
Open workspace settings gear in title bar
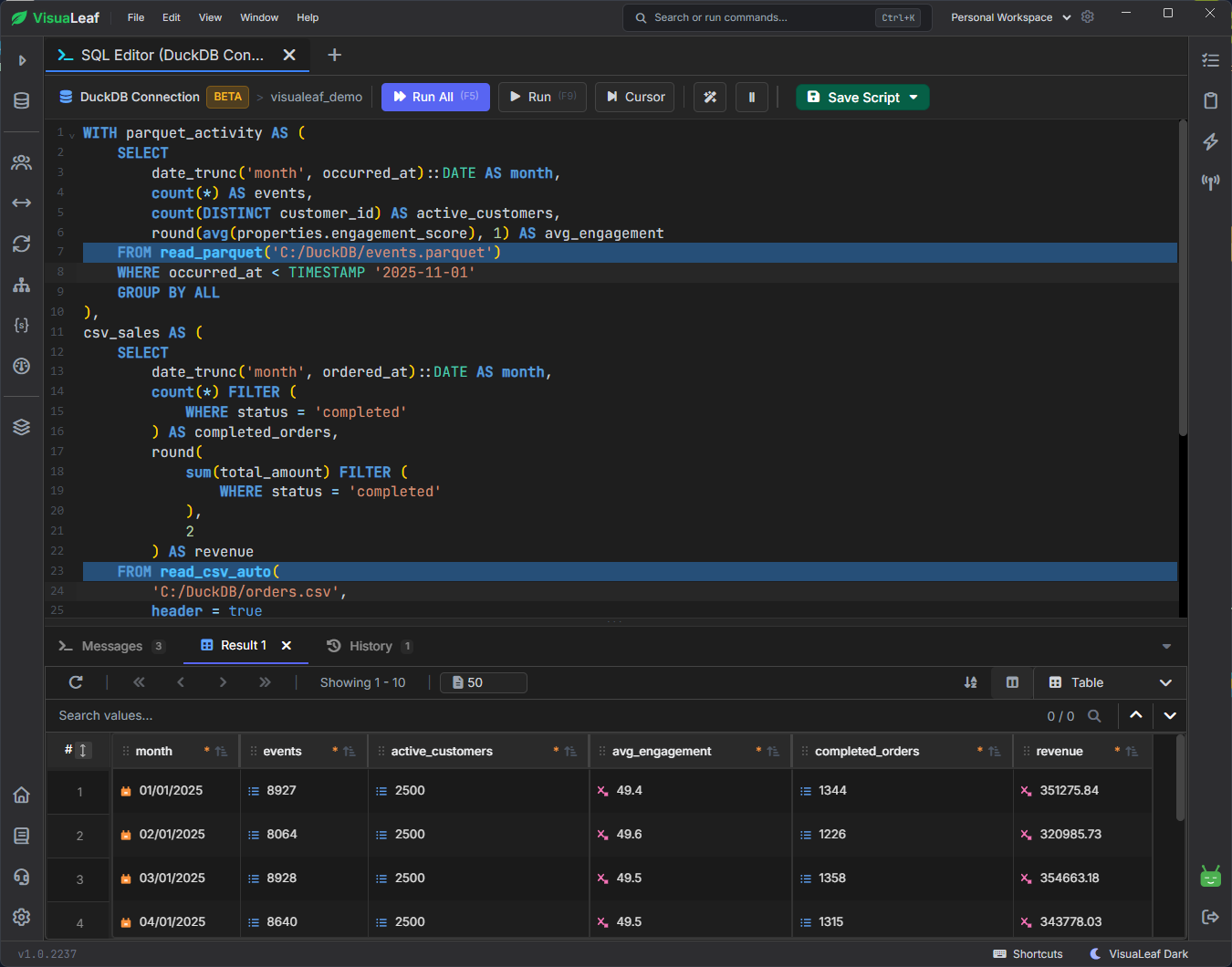tap(1088, 17)
